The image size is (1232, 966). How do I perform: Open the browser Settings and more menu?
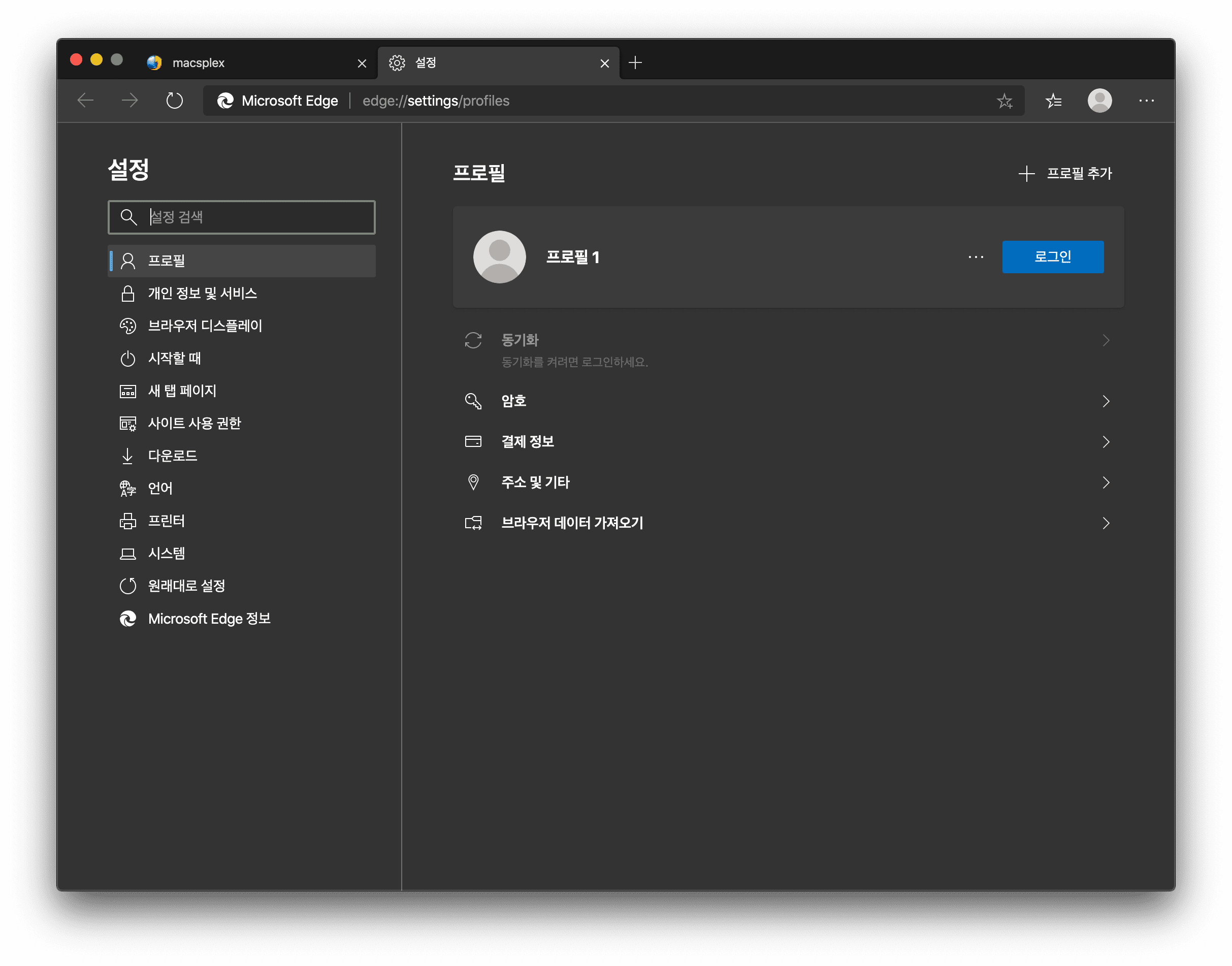pos(1146,101)
